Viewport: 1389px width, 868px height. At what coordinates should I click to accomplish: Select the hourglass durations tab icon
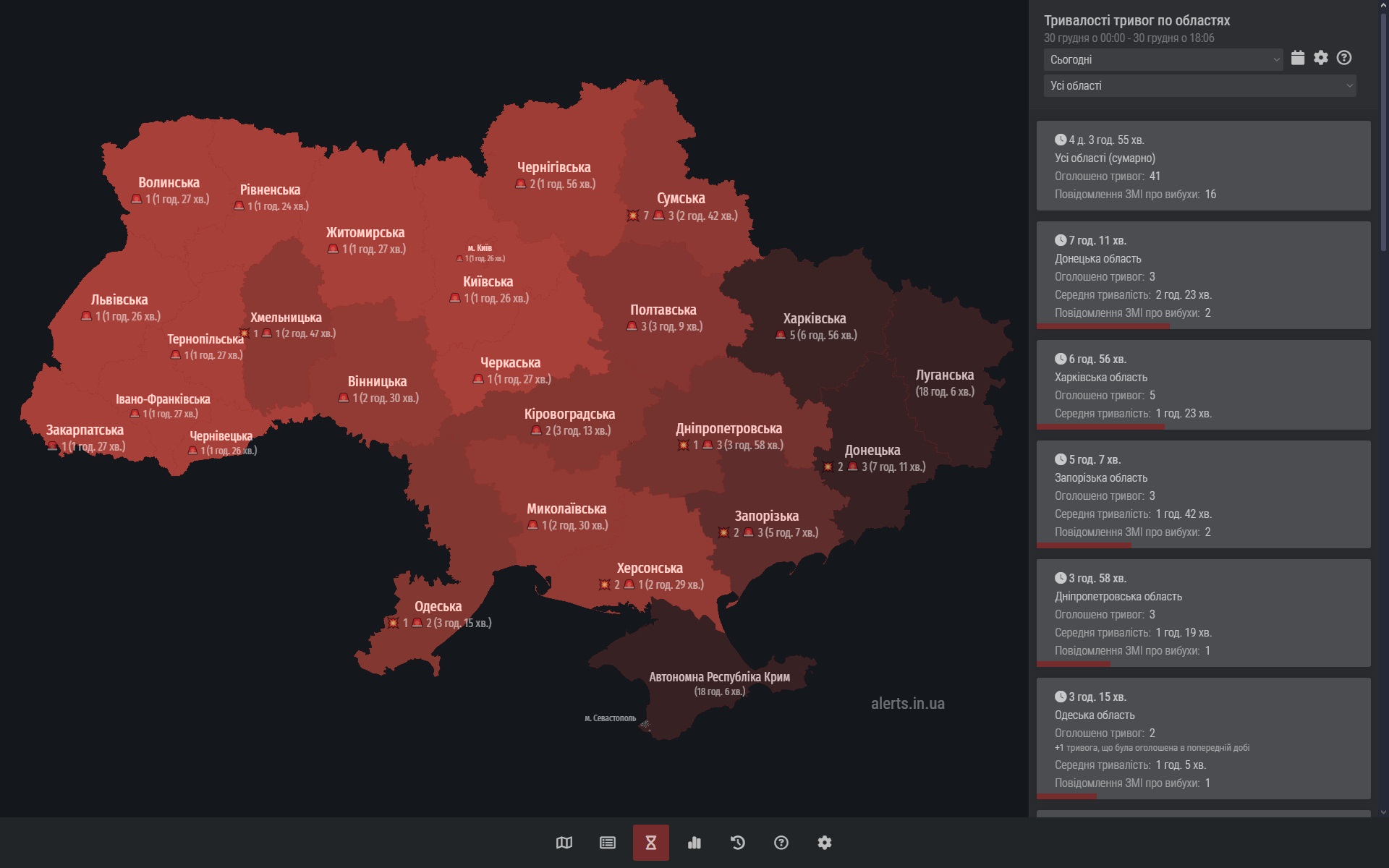click(x=651, y=843)
